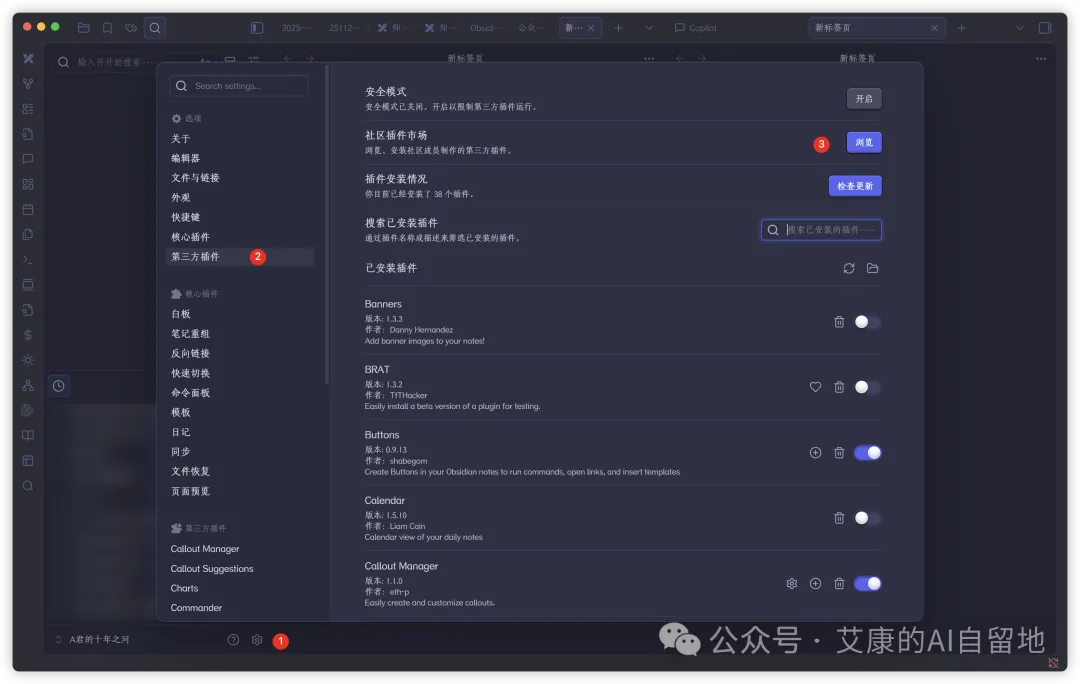Image resolution: width=1080 pixels, height=684 pixels.
Task: Reload the installed plugins list
Action: coord(849,268)
